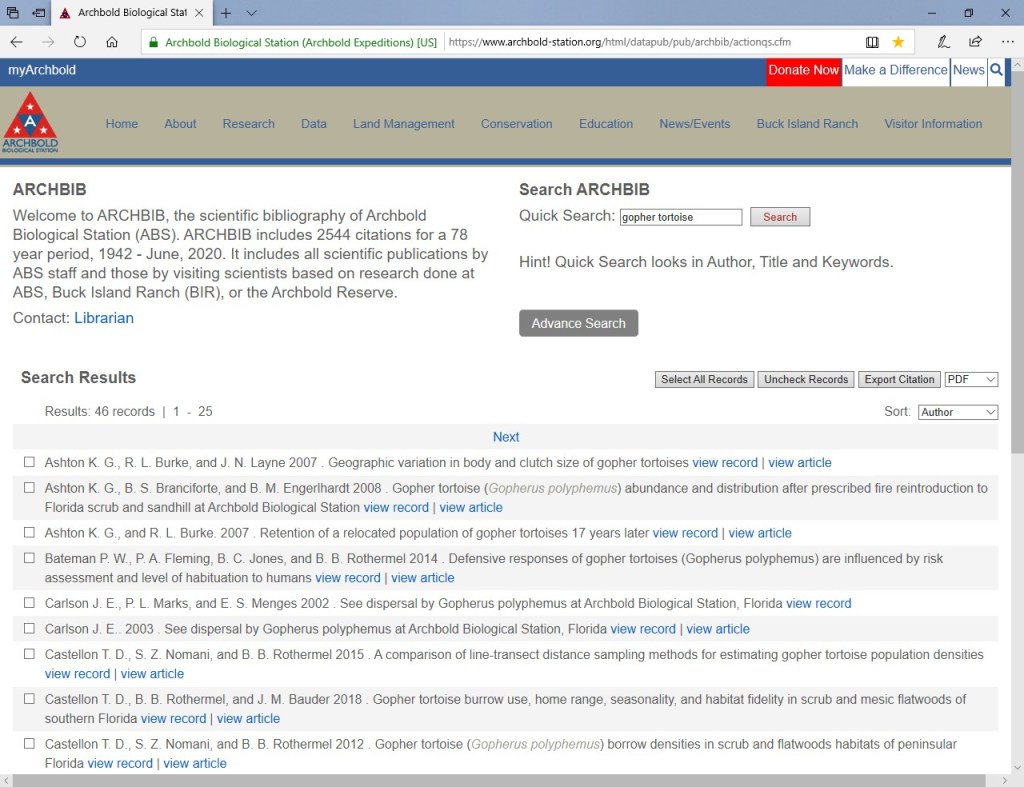1024x787 pixels.
Task: Click the Quick Search text field
Action: coord(680,217)
